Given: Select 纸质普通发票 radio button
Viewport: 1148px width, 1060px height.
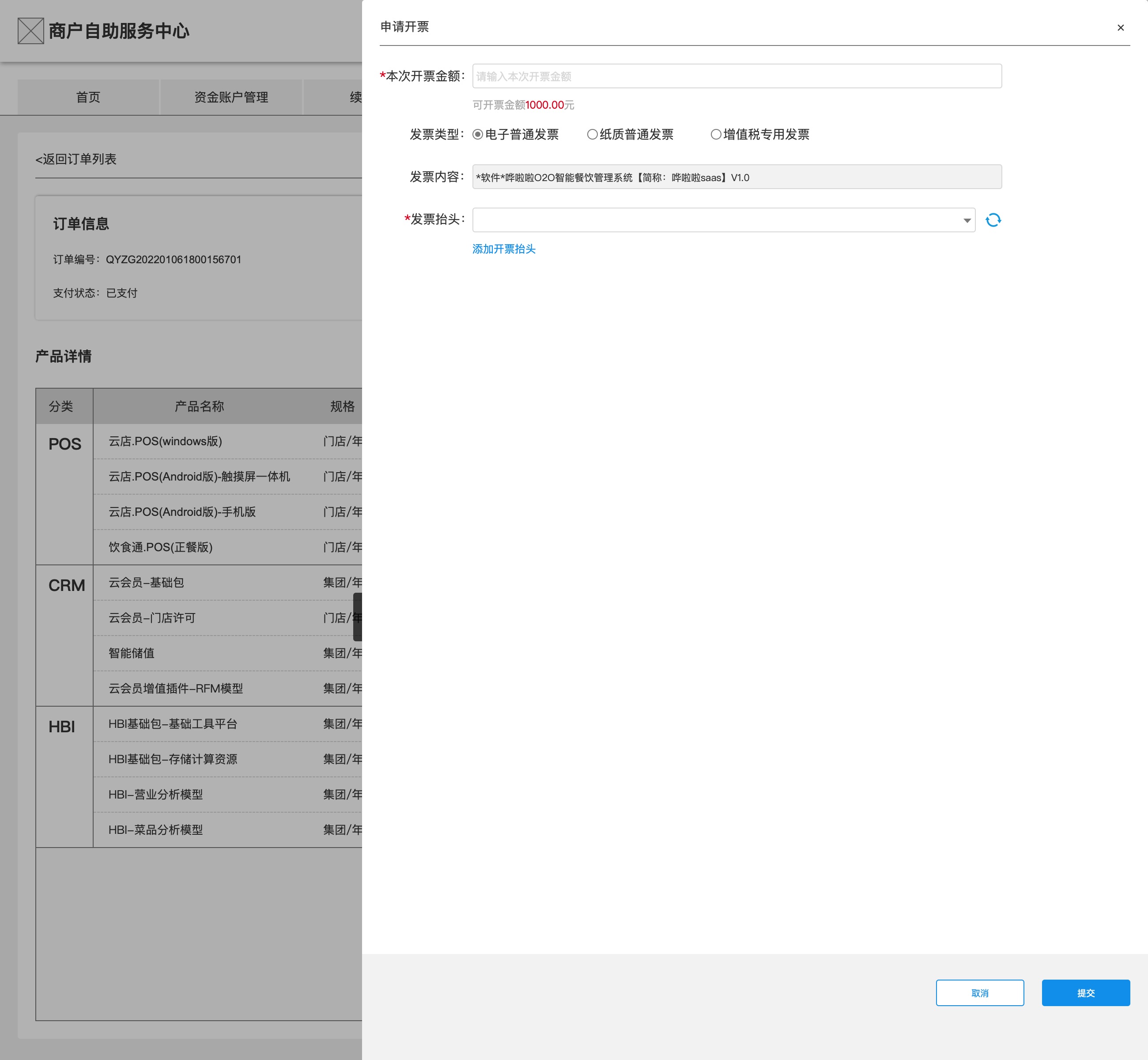Looking at the screenshot, I should [x=593, y=135].
